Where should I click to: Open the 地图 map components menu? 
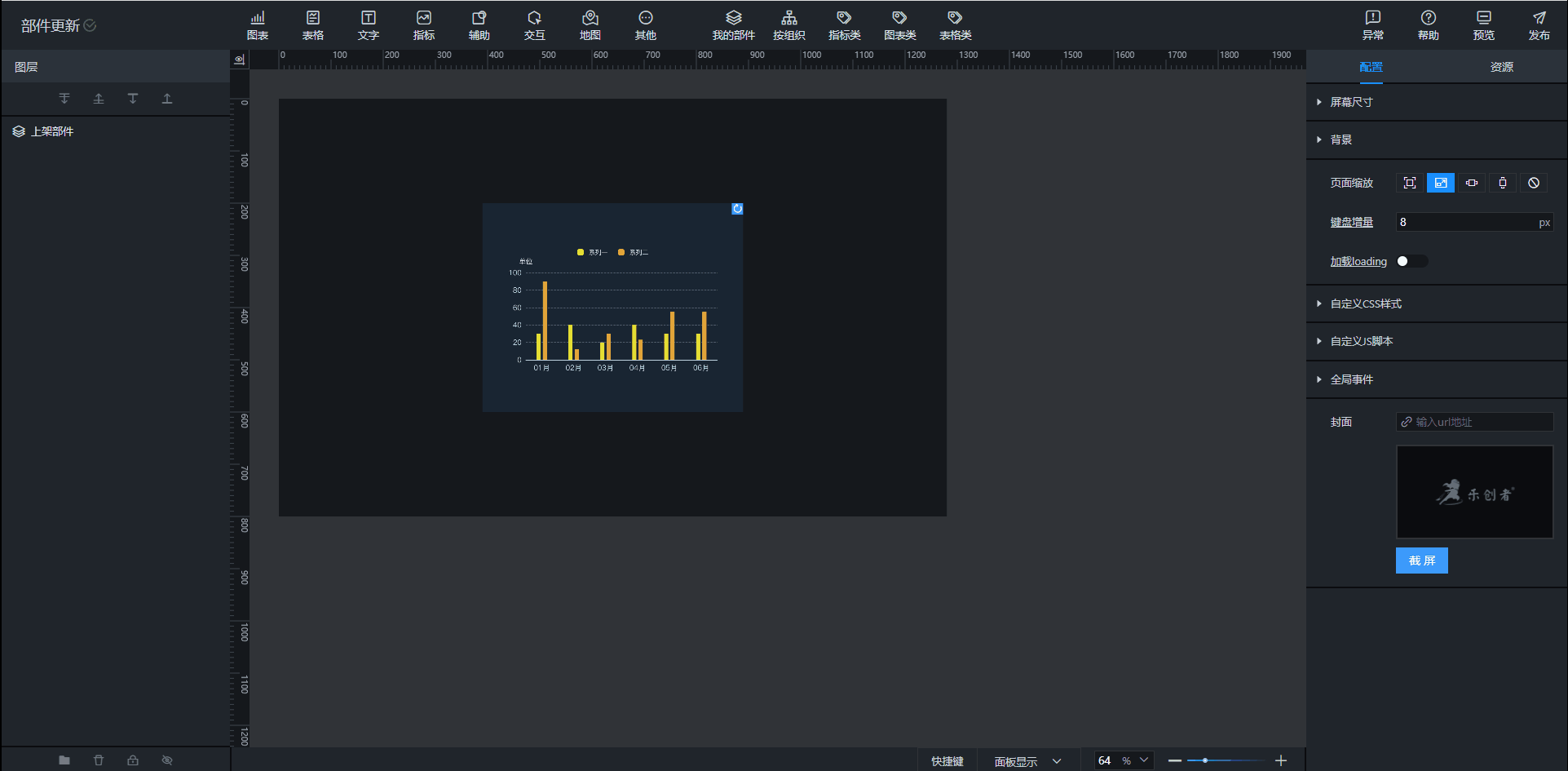(x=590, y=25)
